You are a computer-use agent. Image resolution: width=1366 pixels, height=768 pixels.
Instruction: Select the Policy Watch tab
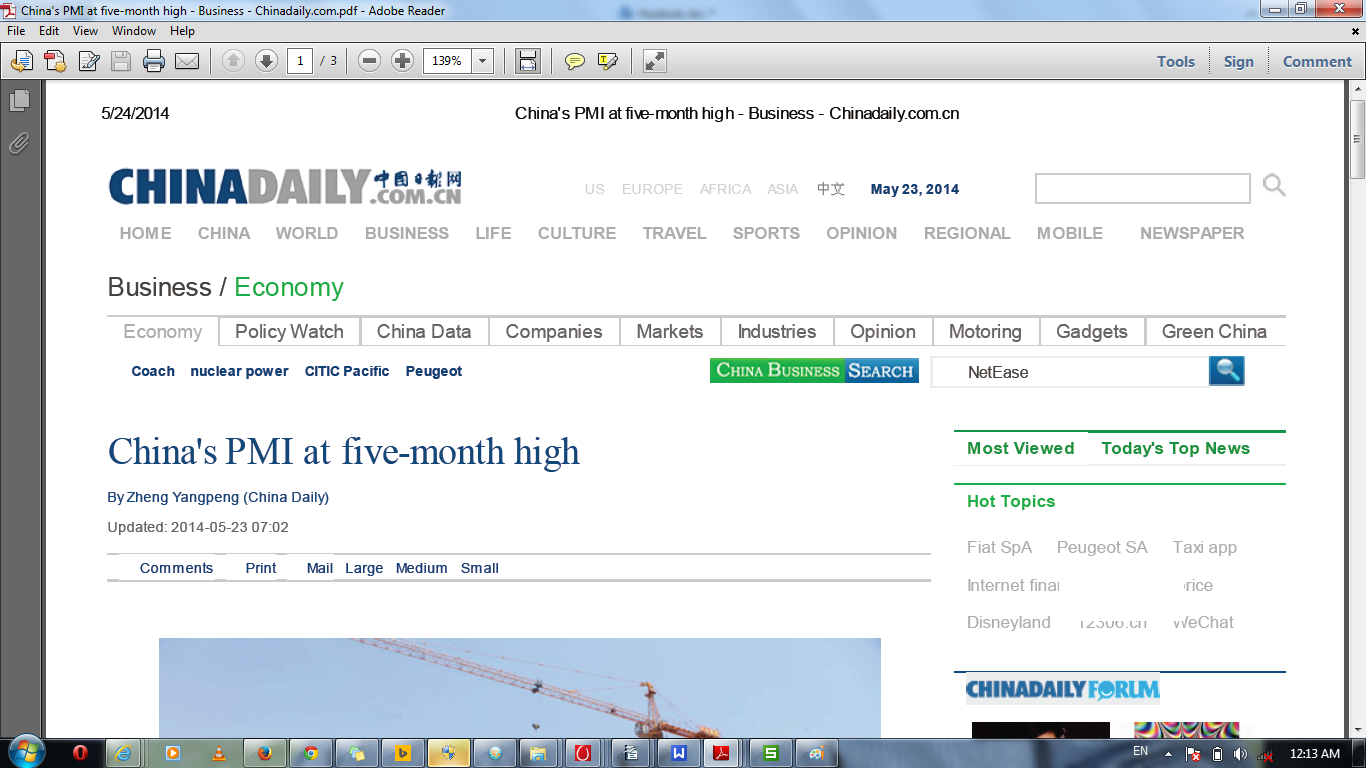(x=289, y=331)
